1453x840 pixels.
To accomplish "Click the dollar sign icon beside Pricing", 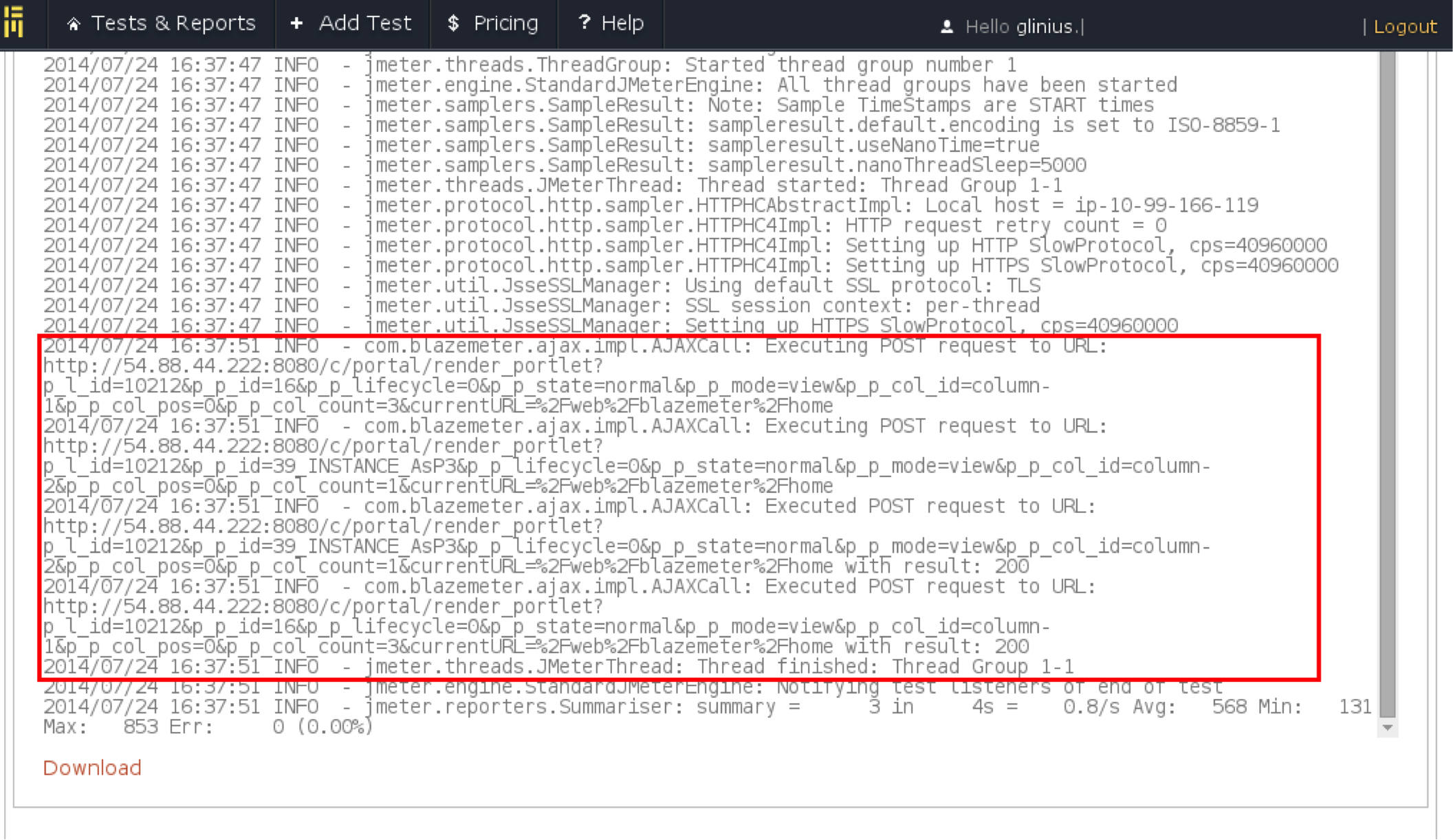I will (453, 23).
